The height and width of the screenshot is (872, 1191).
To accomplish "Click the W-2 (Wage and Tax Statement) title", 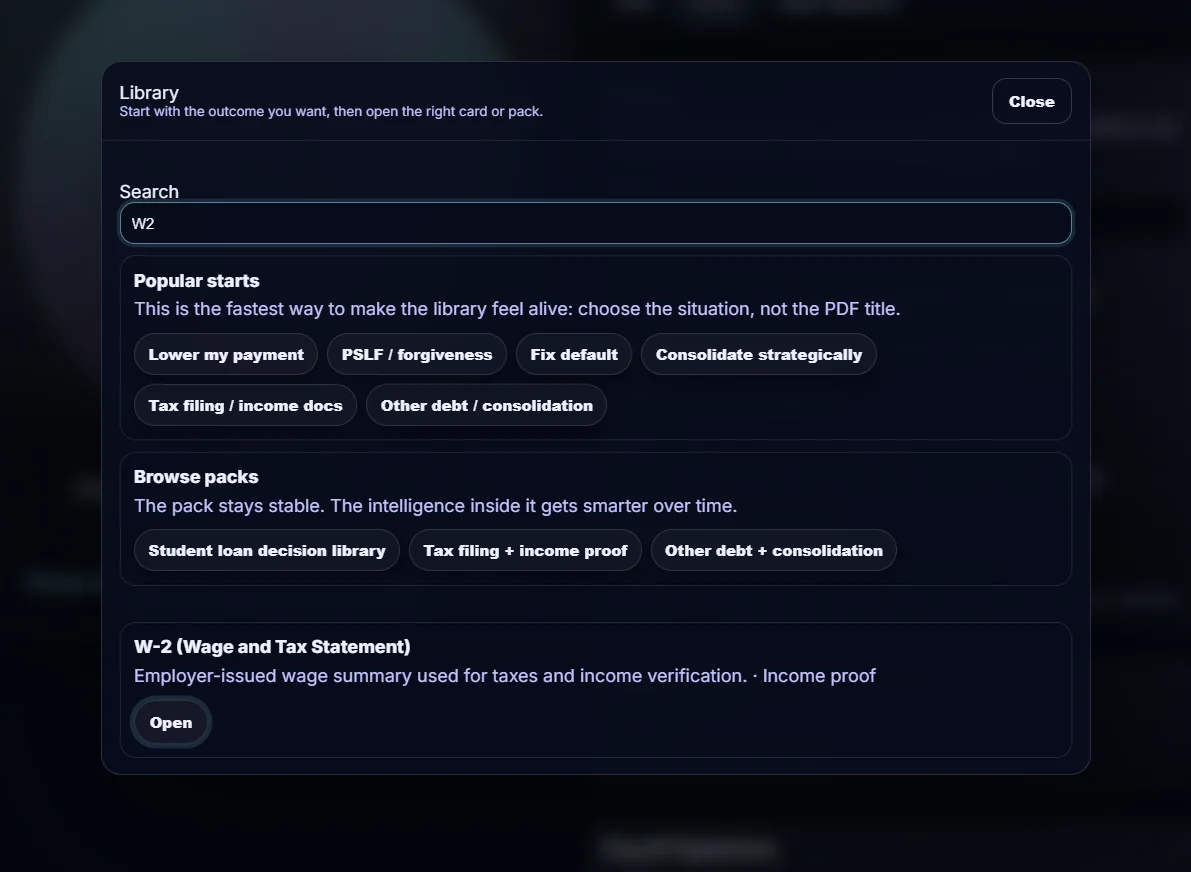I will pyautogui.click(x=272, y=647).
